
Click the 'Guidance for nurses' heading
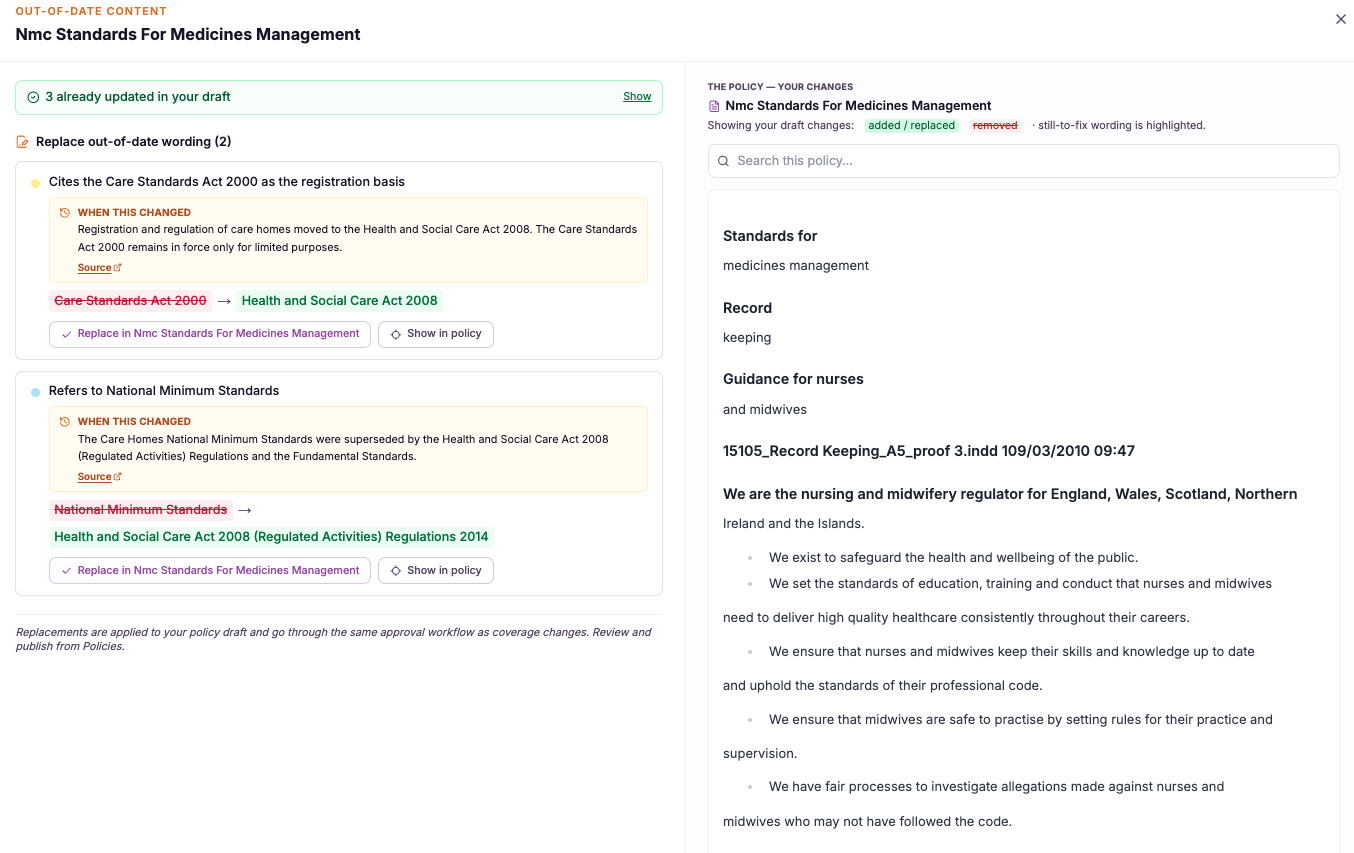point(793,379)
